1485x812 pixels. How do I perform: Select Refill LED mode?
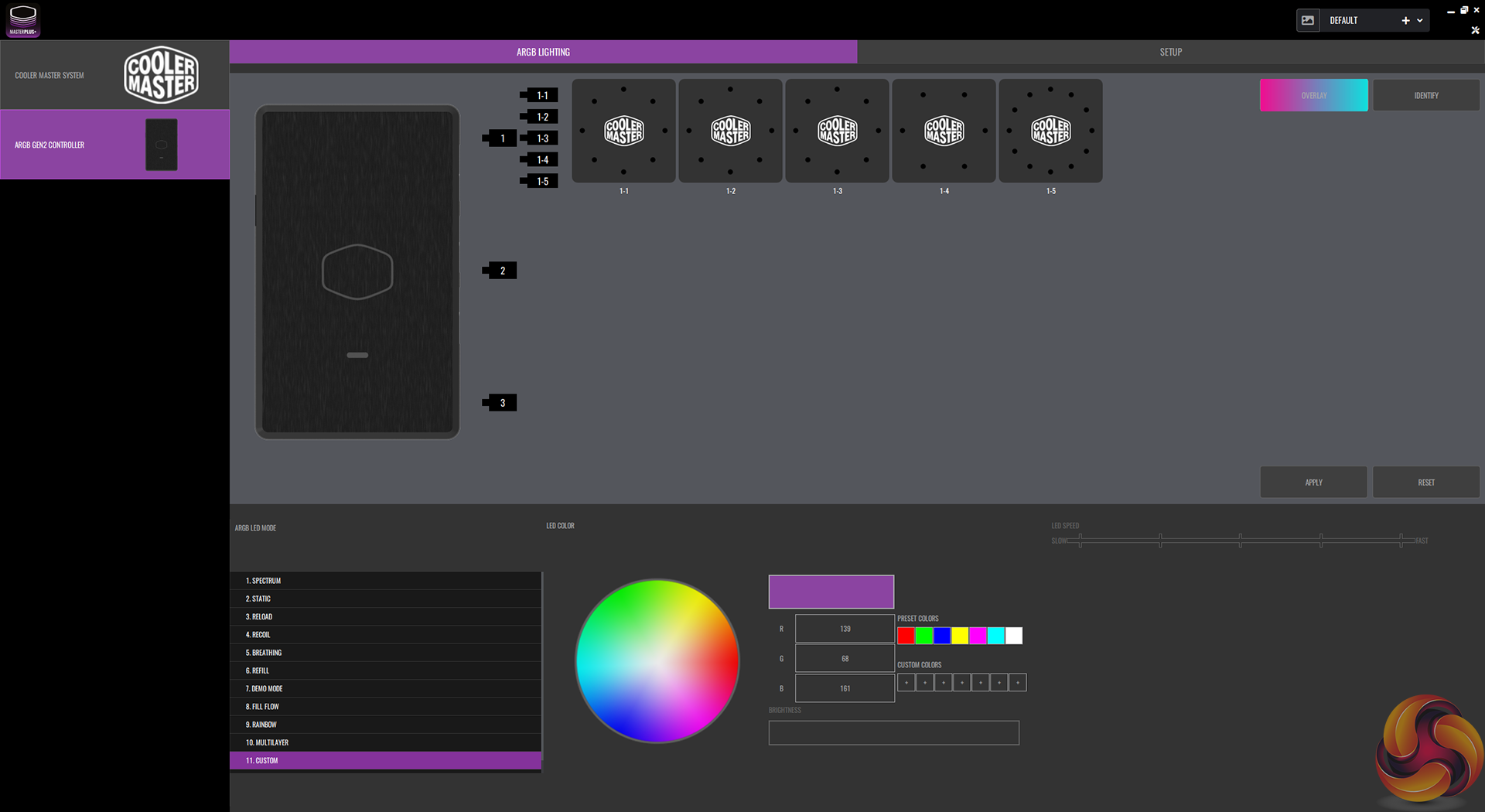[385, 670]
